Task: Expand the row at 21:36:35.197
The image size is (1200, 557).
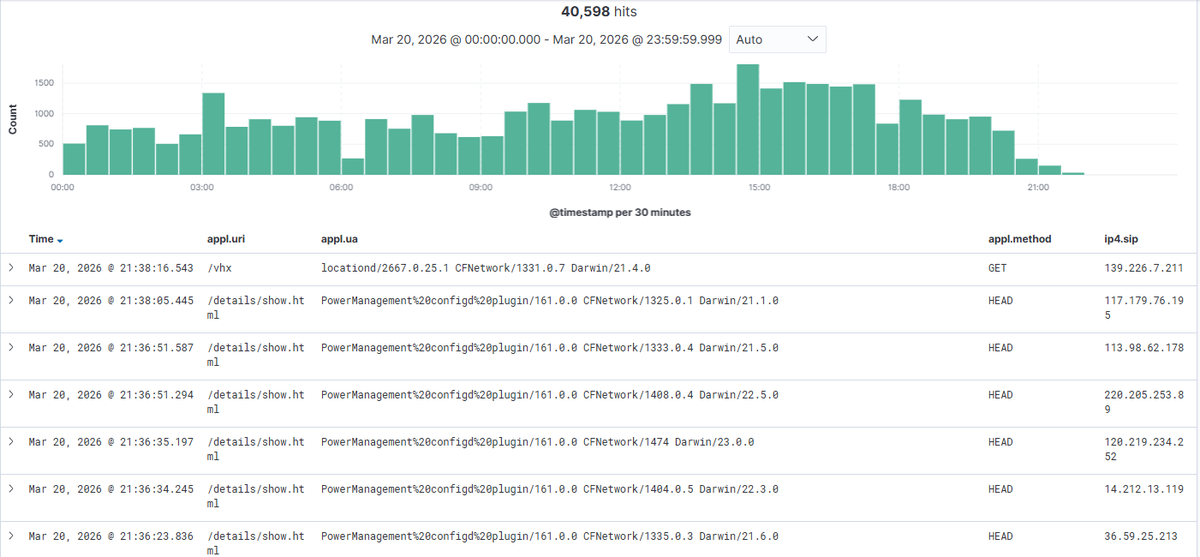Action: point(11,441)
